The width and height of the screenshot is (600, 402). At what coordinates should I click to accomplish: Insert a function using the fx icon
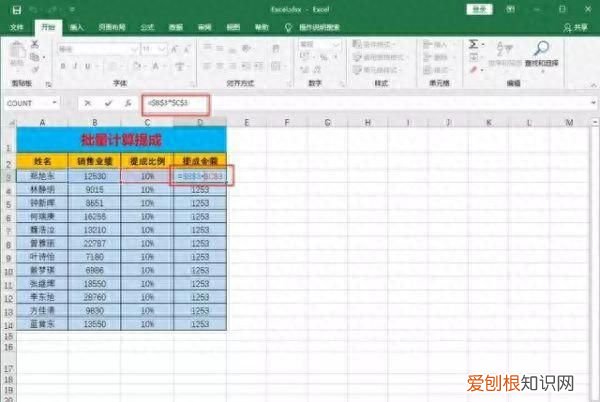click(128, 103)
